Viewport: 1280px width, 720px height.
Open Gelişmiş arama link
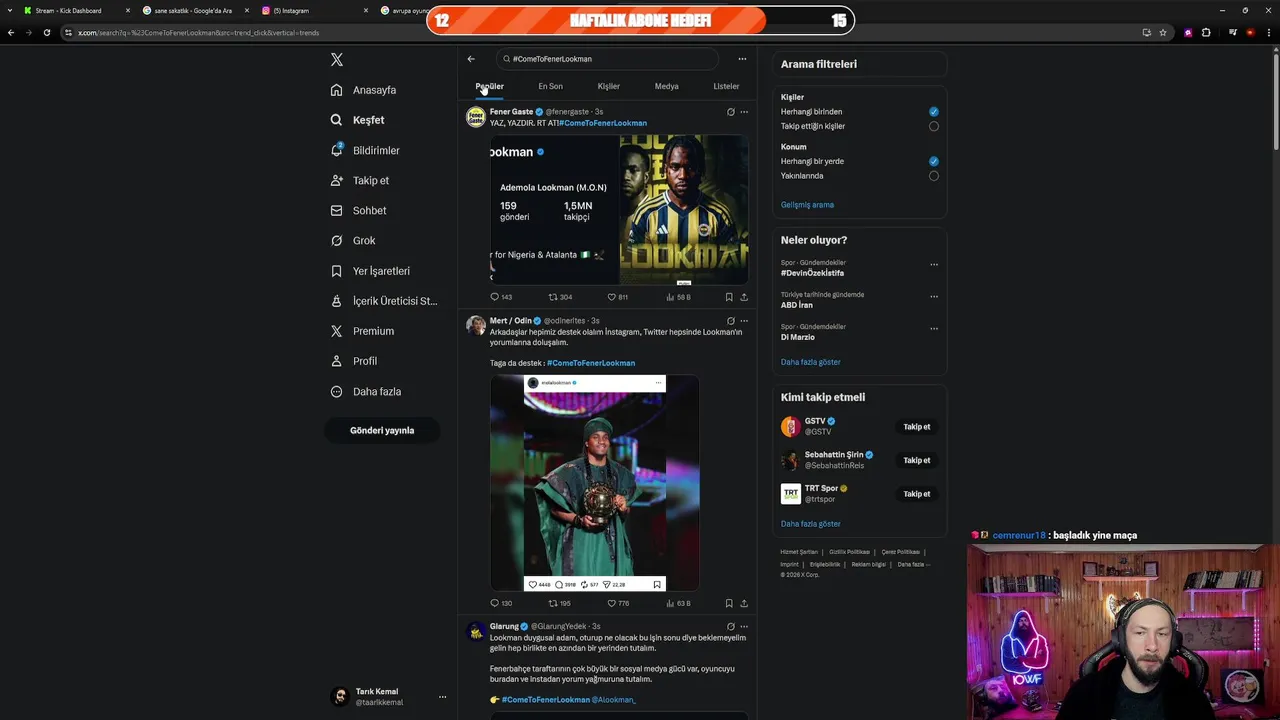point(807,205)
